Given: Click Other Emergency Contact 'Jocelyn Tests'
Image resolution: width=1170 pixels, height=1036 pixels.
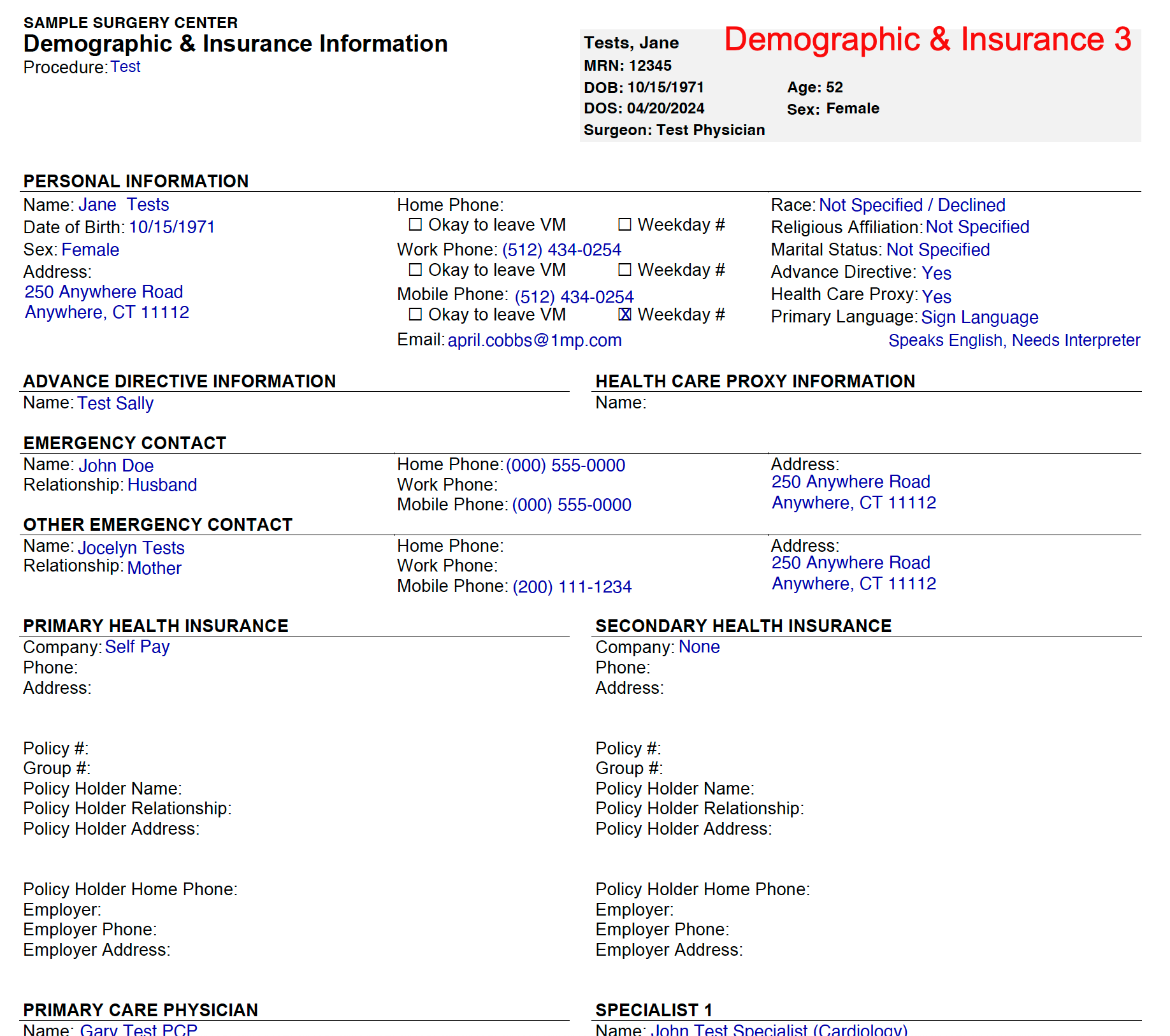Looking at the screenshot, I should (131, 548).
